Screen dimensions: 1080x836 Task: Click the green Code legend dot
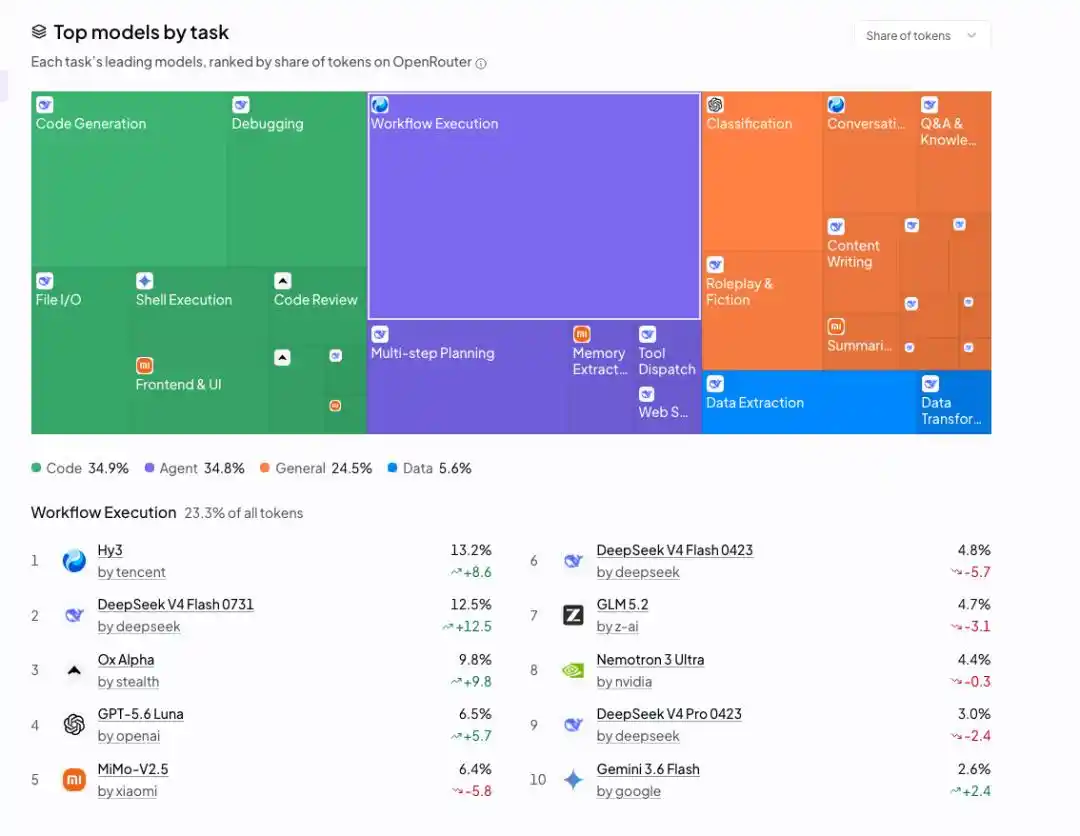[36, 468]
